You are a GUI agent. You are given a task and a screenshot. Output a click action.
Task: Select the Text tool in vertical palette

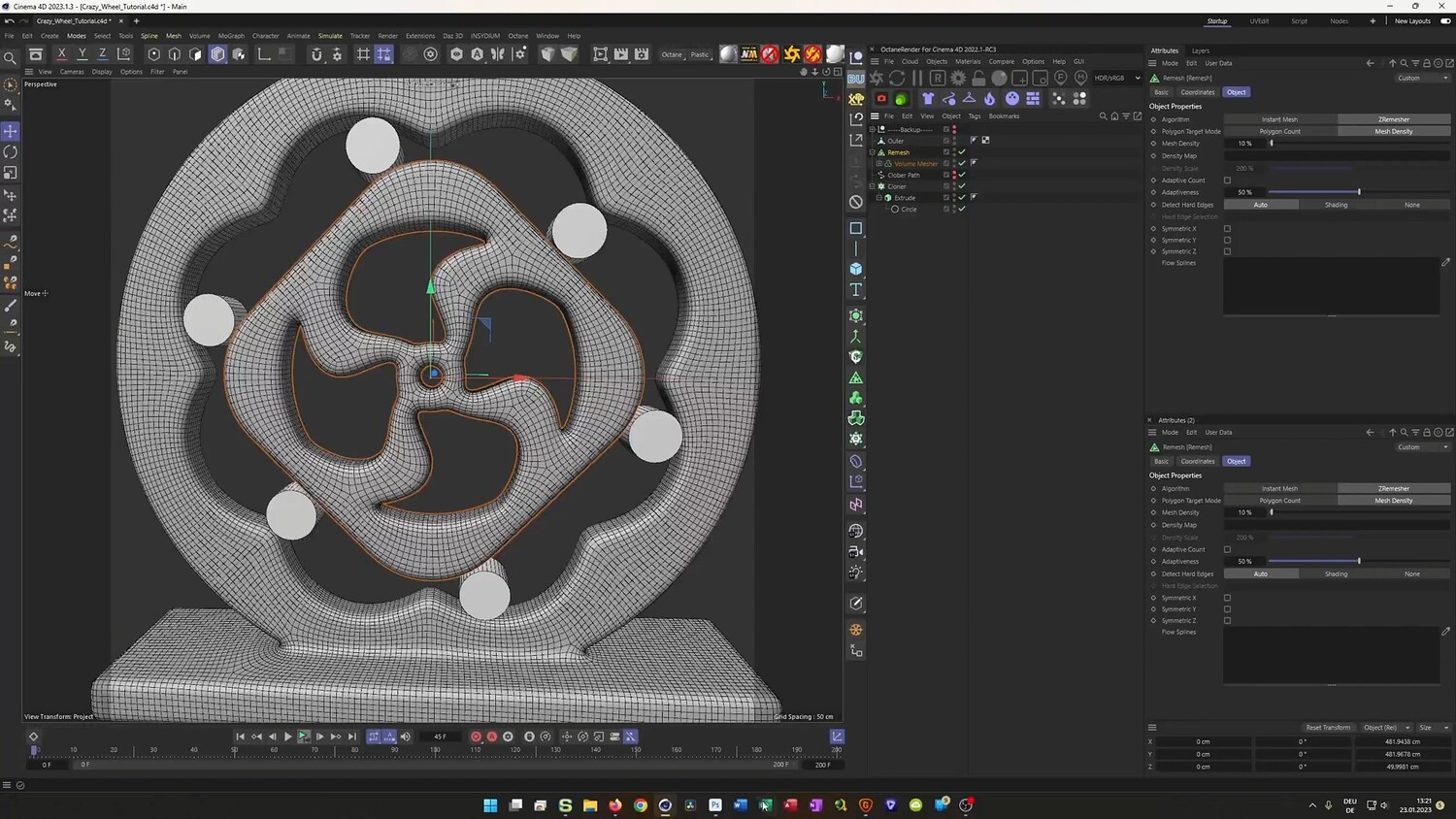[x=856, y=290]
